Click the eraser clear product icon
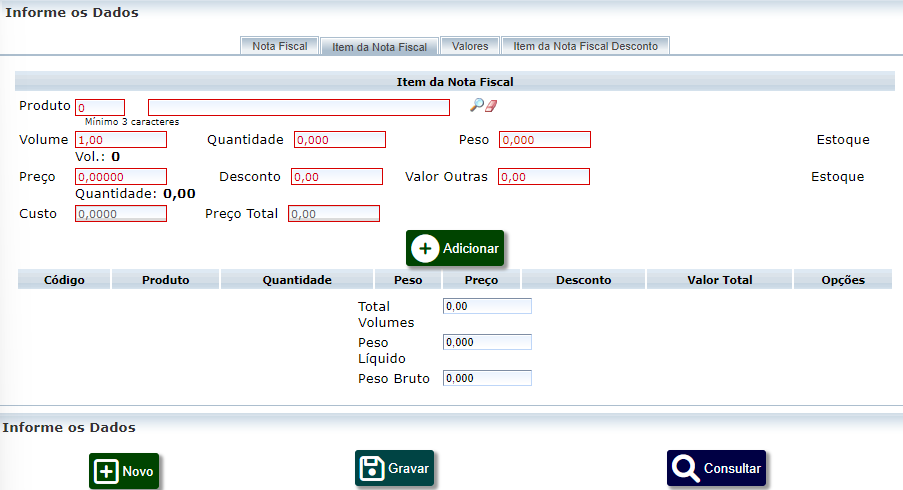The width and height of the screenshot is (903, 490). 491,105
